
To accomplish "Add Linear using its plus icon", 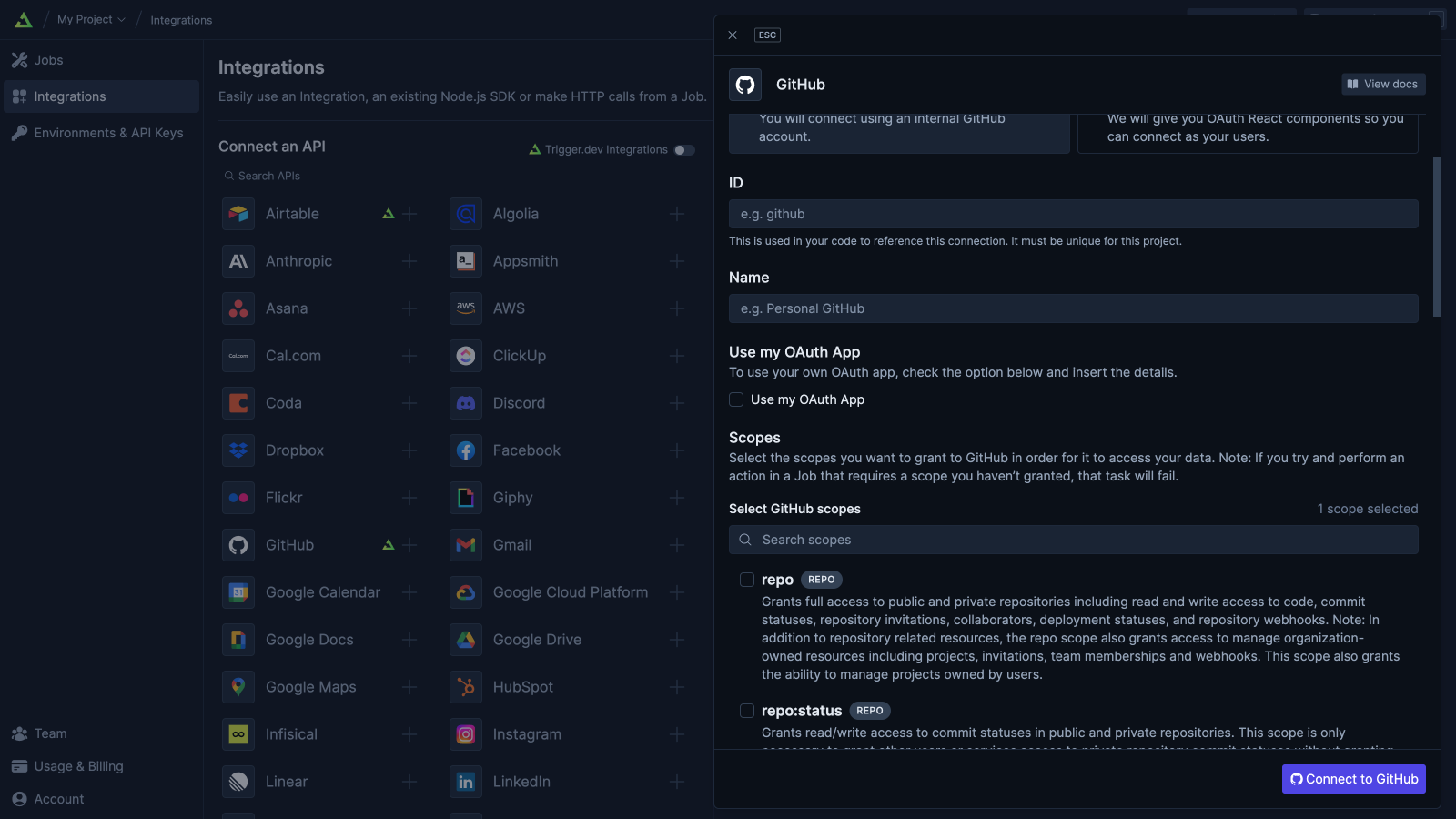I will pyautogui.click(x=409, y=782).
